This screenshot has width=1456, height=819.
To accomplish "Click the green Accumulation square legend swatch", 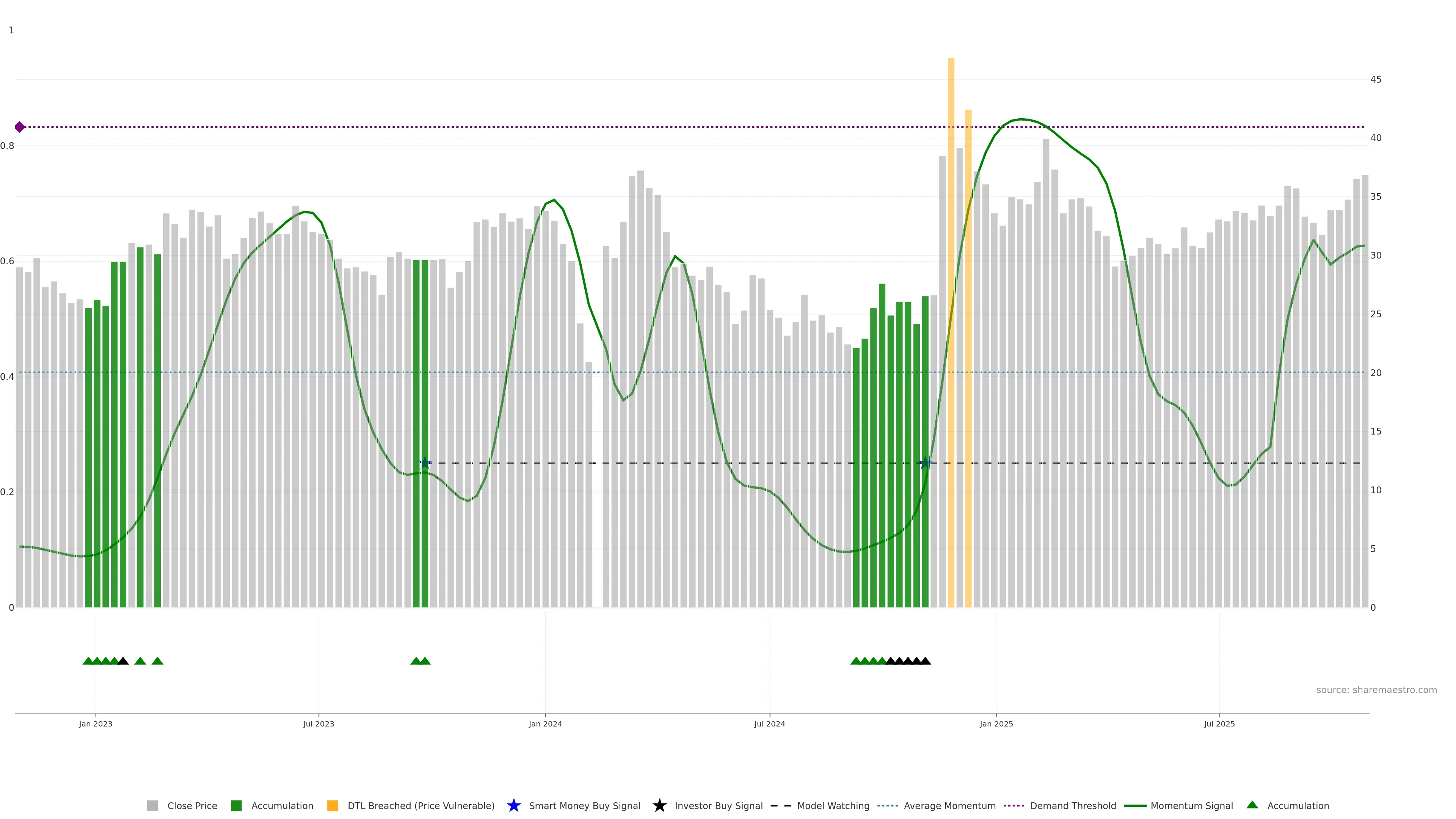I will coord(236,805).
